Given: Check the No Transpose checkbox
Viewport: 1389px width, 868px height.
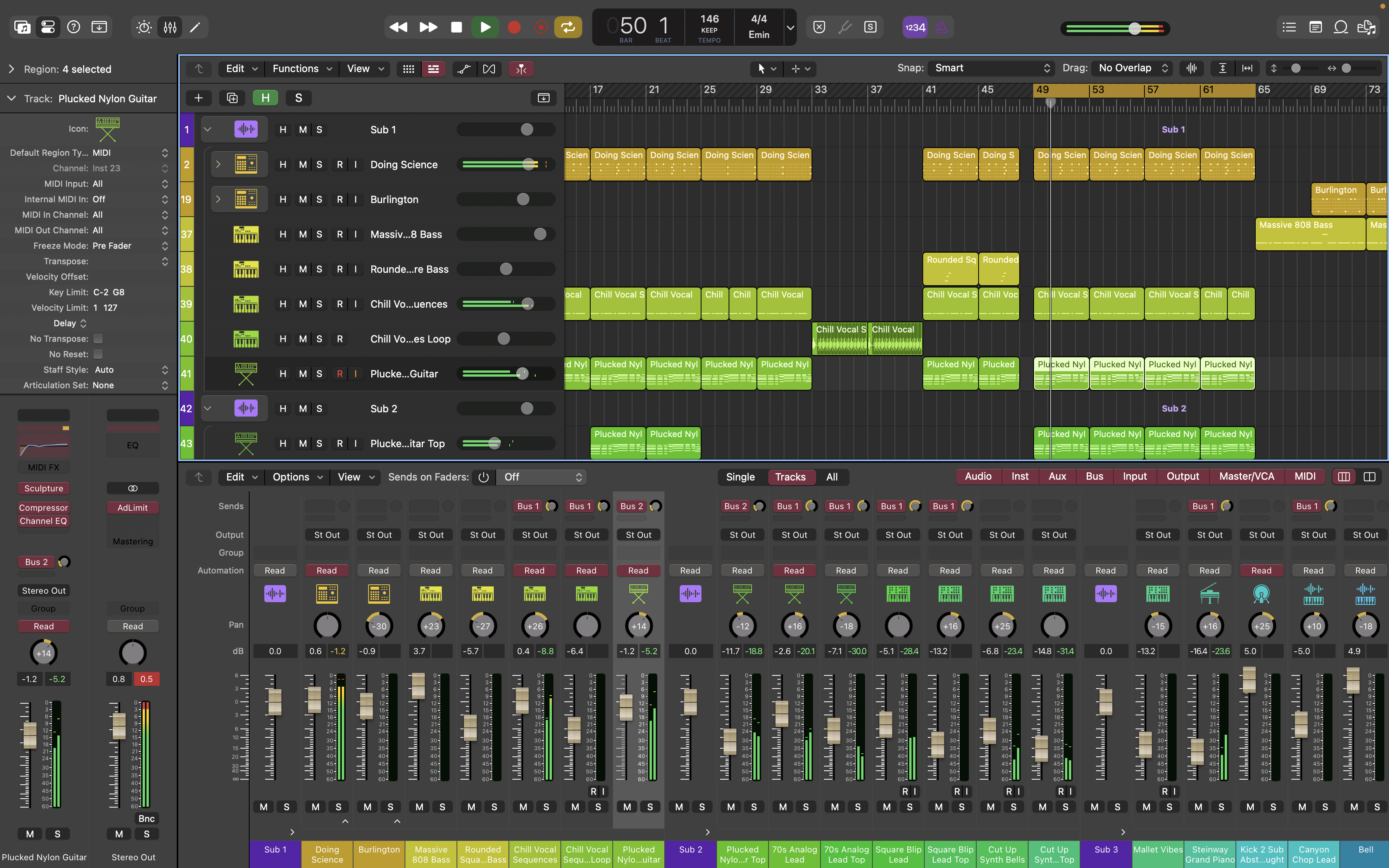Looking at the screenshot, I should coord(98,339).
